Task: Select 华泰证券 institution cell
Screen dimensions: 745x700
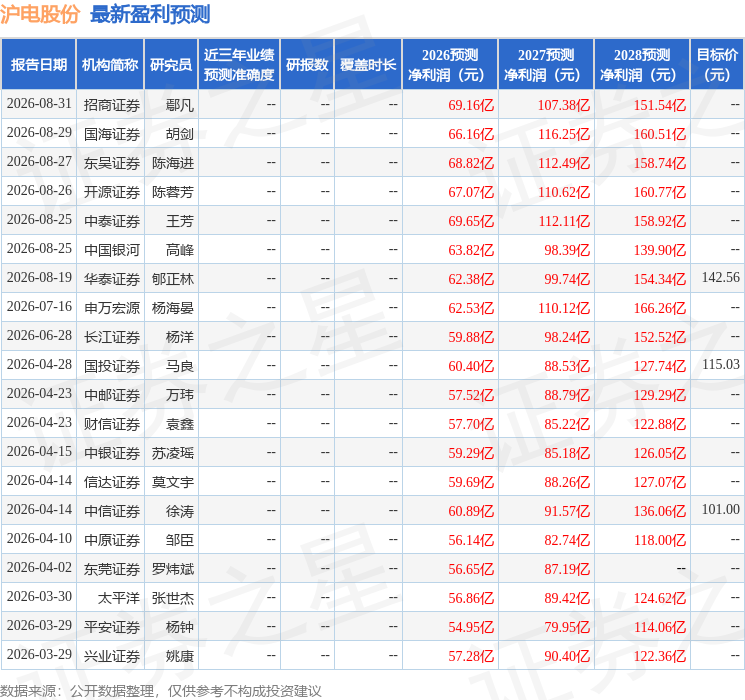Action: [112, 279]
